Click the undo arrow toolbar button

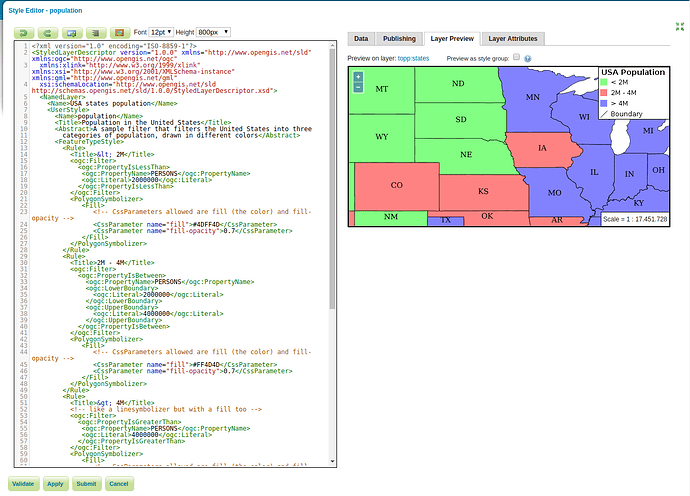[24, 33]
